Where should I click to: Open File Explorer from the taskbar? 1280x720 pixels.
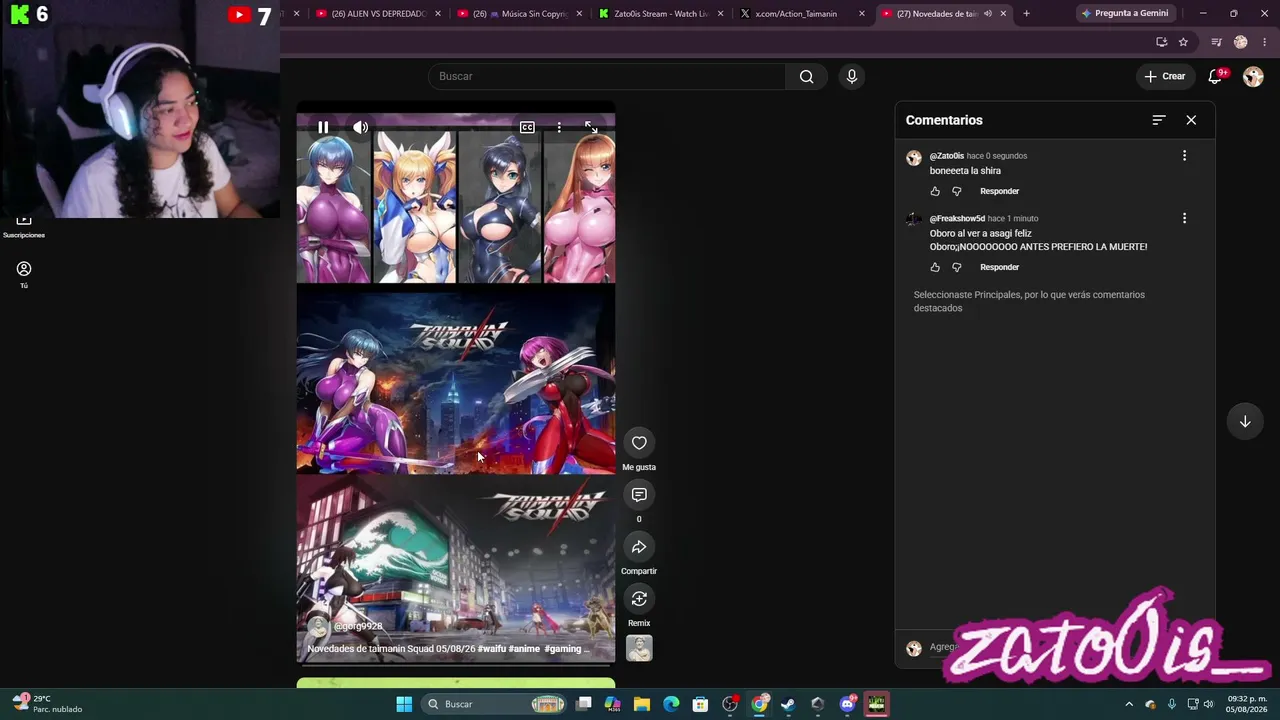pyautogui.click(x=642, y=704)
